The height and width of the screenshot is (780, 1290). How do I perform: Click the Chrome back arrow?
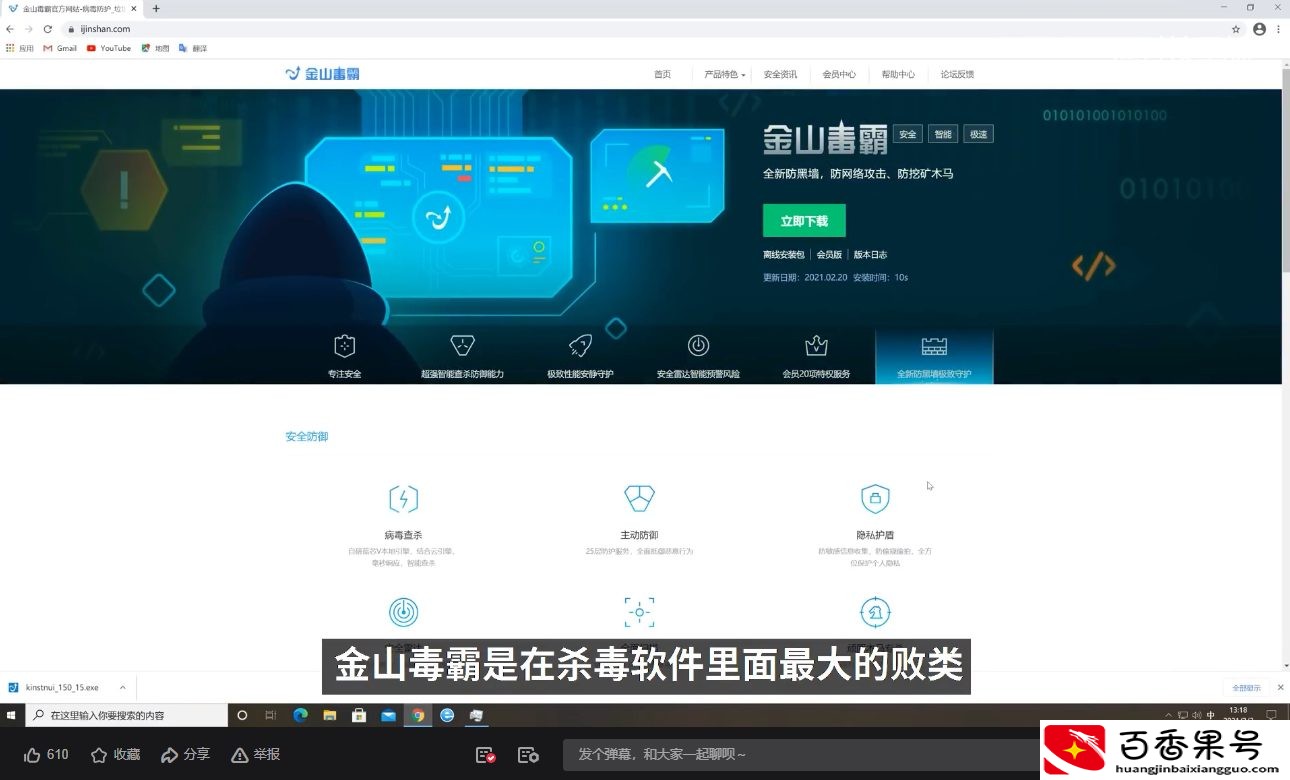[10, 29]
